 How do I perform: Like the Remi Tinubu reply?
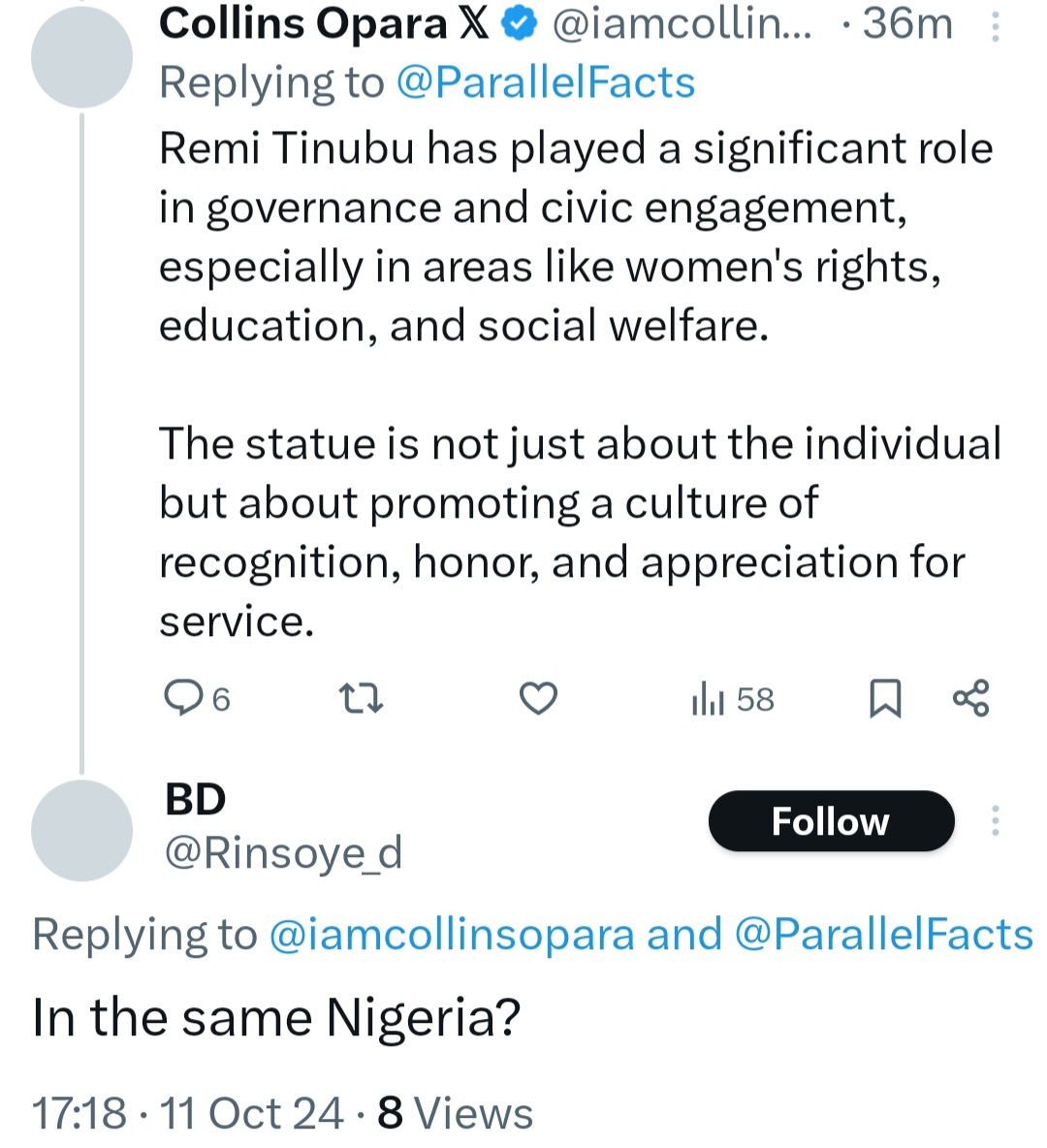[x=538, y=698]
